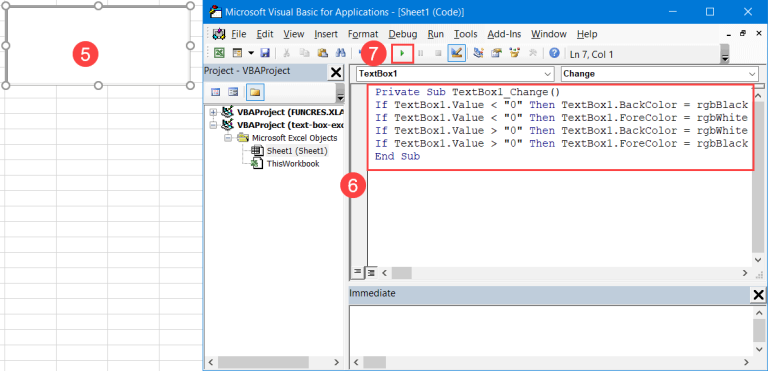Click the code window horizontal scrollbar thumb
The image size is (768, 371).
[x=402, y=273]
